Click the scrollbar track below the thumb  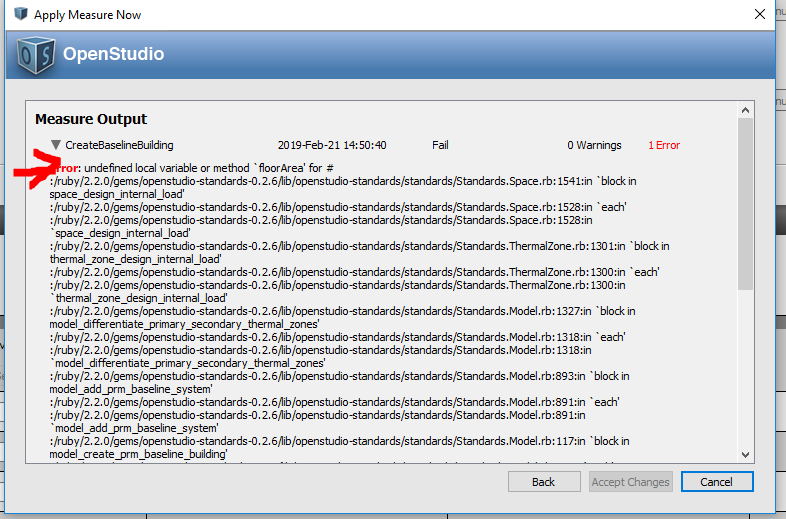pyautogui.click(x=745, y=368)
